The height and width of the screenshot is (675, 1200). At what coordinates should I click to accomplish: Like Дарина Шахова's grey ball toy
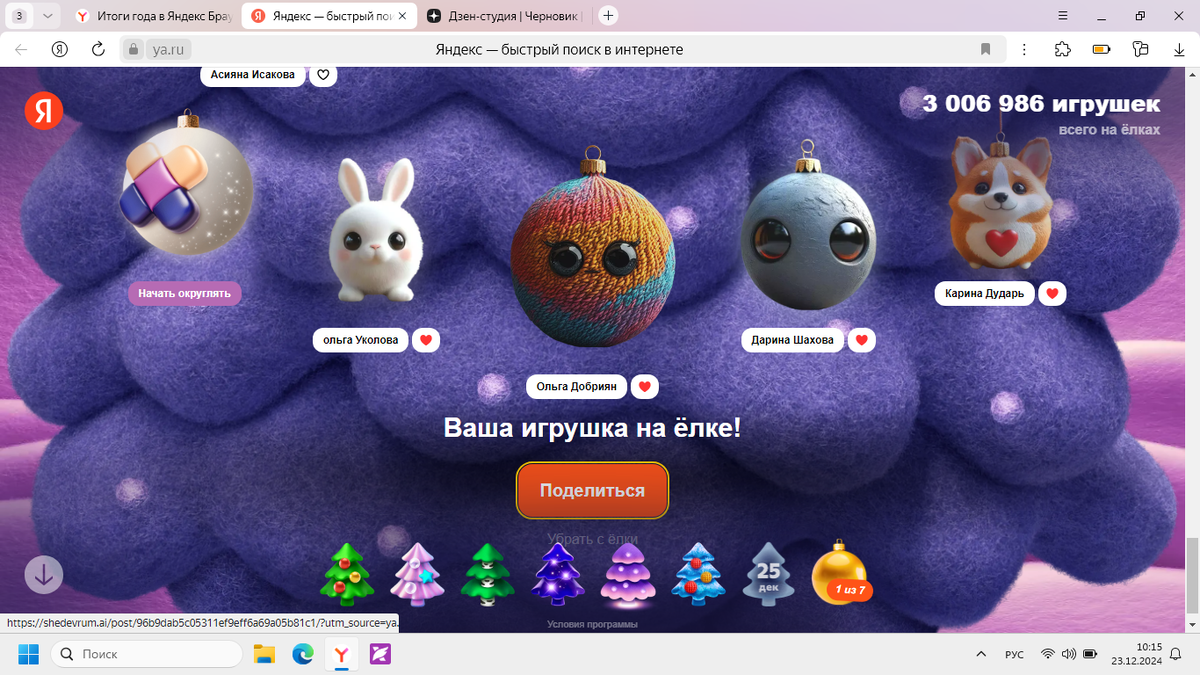click(x=862, y=340)
